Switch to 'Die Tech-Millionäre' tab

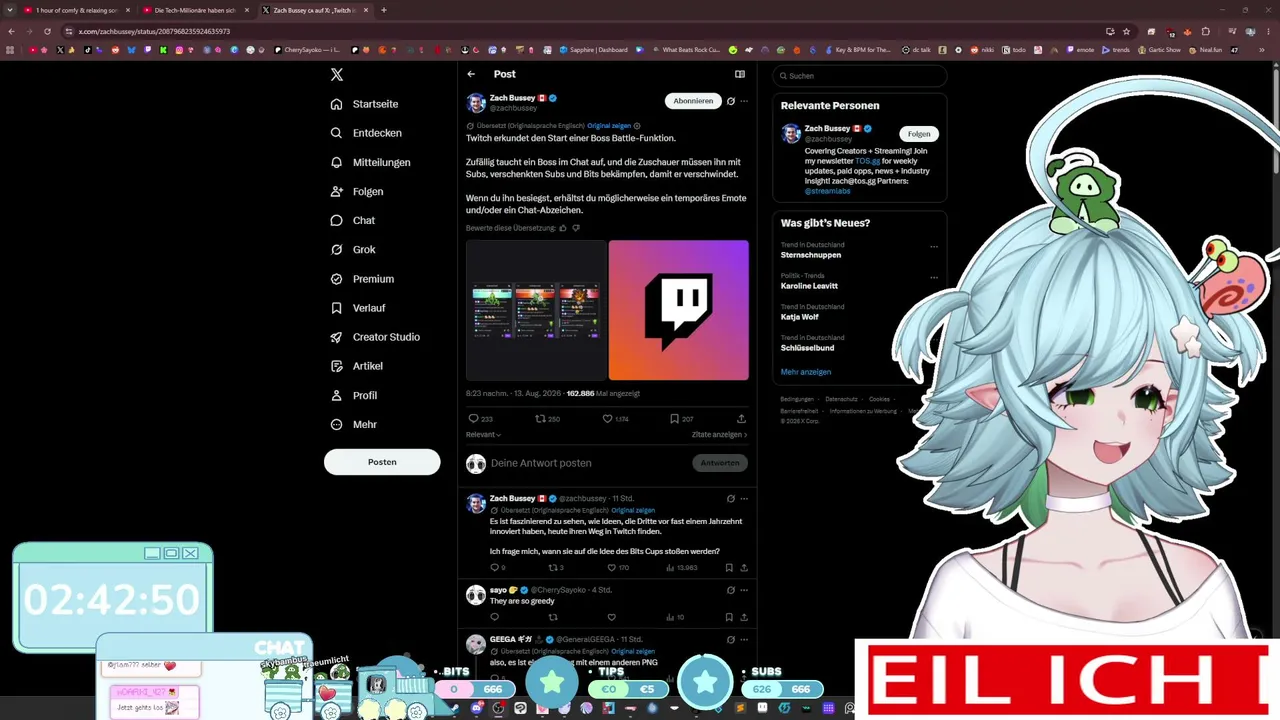[x=195, y=10]
